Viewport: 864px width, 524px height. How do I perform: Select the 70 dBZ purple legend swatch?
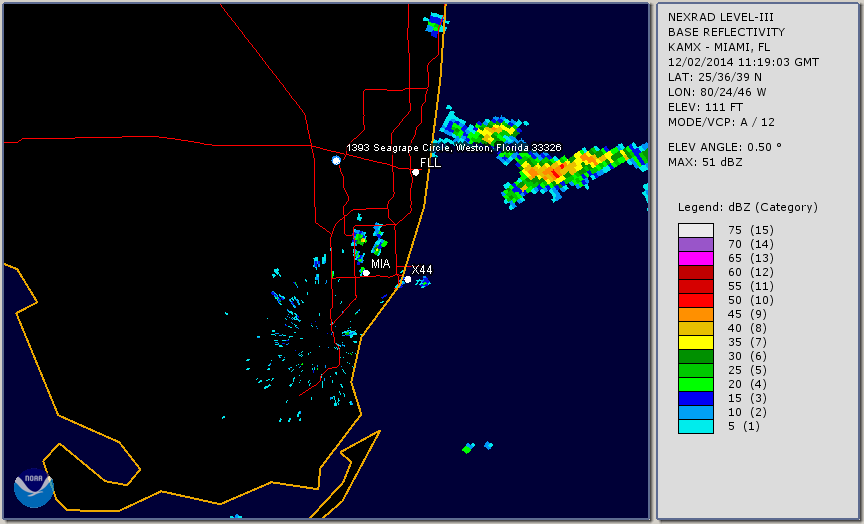tap(696, 245)
